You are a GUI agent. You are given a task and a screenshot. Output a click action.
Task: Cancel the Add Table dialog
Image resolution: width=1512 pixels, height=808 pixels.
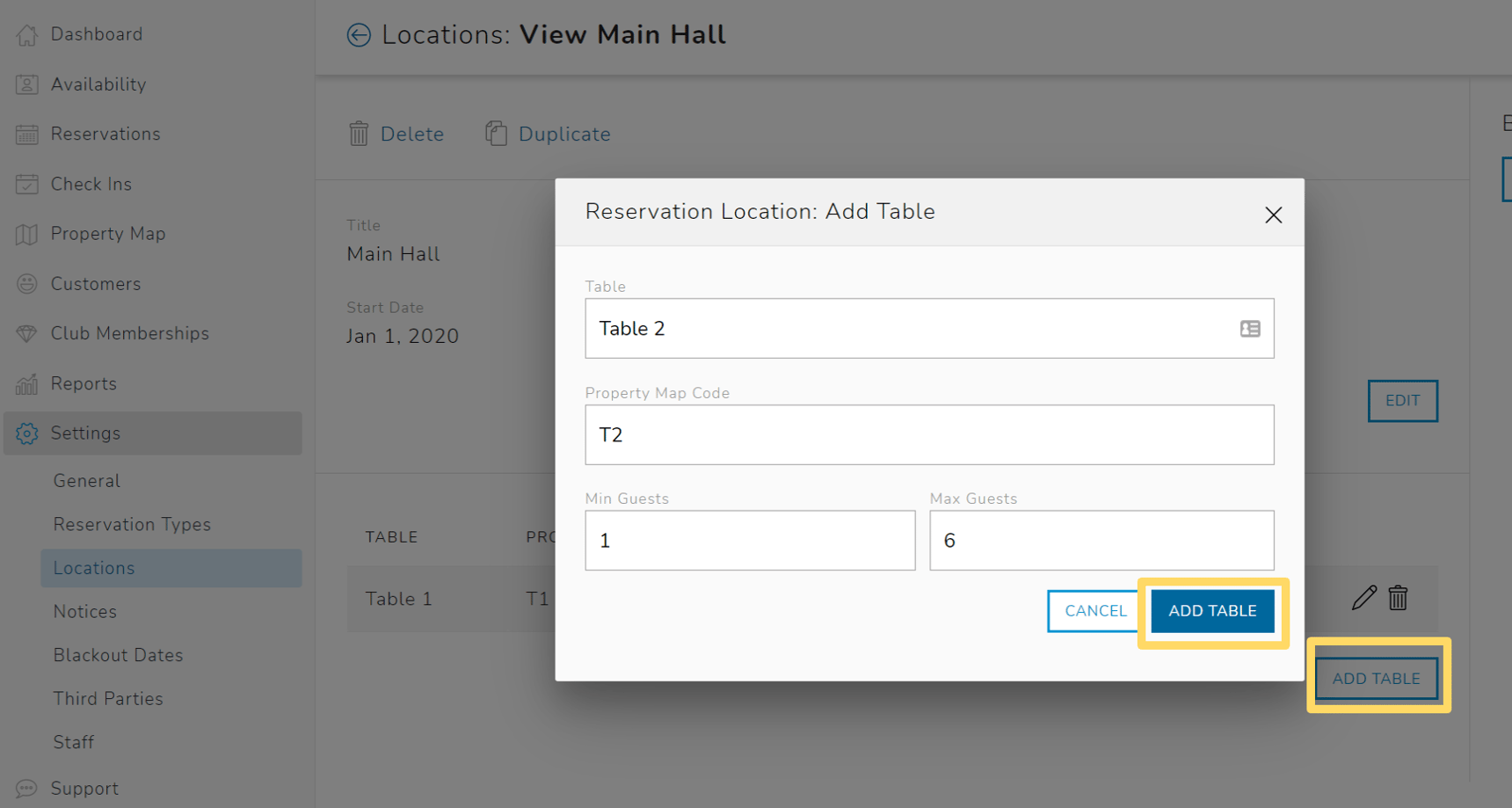(x=1094, y=610)
